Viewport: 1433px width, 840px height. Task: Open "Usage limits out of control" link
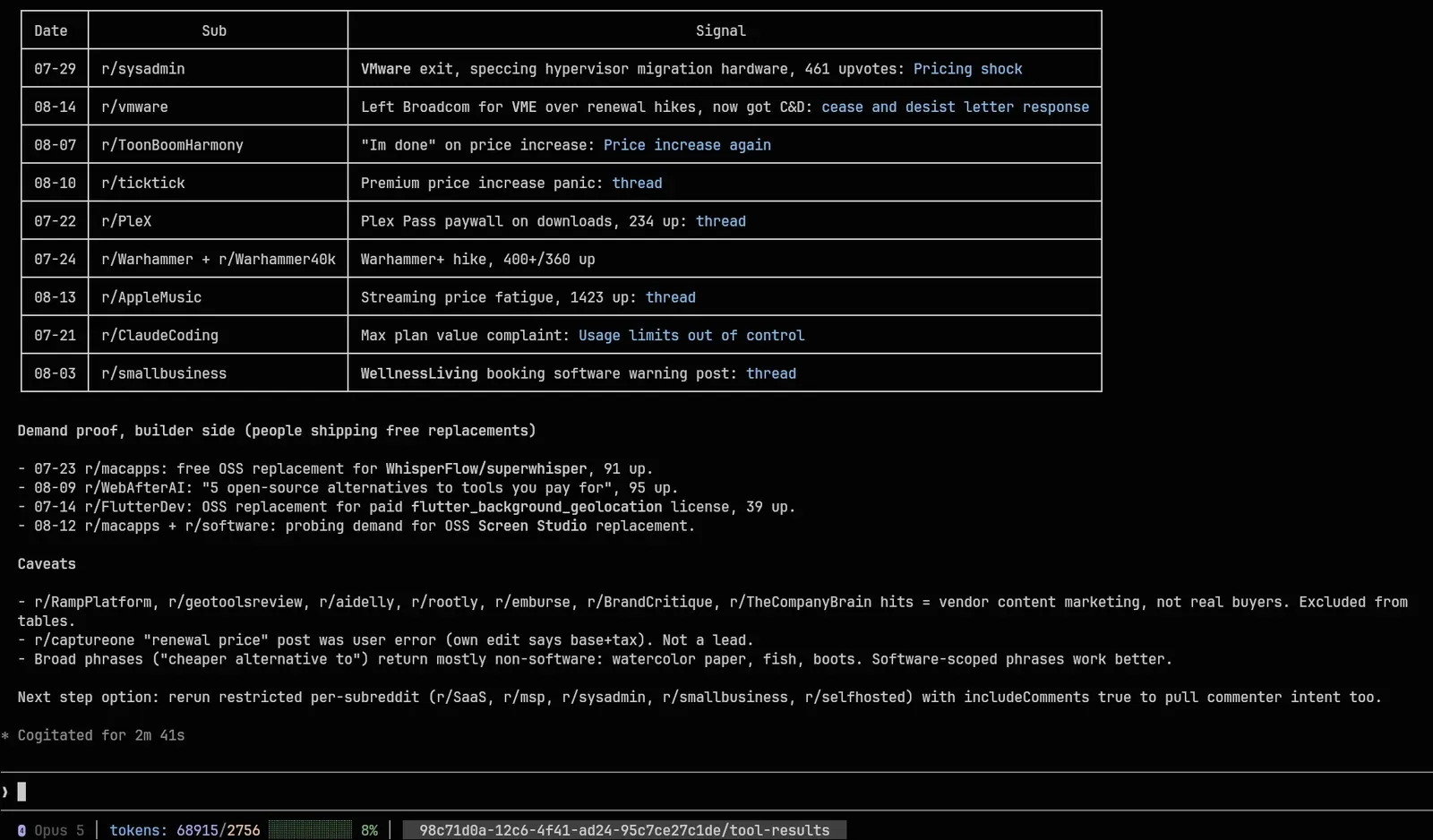click(691, 336)
